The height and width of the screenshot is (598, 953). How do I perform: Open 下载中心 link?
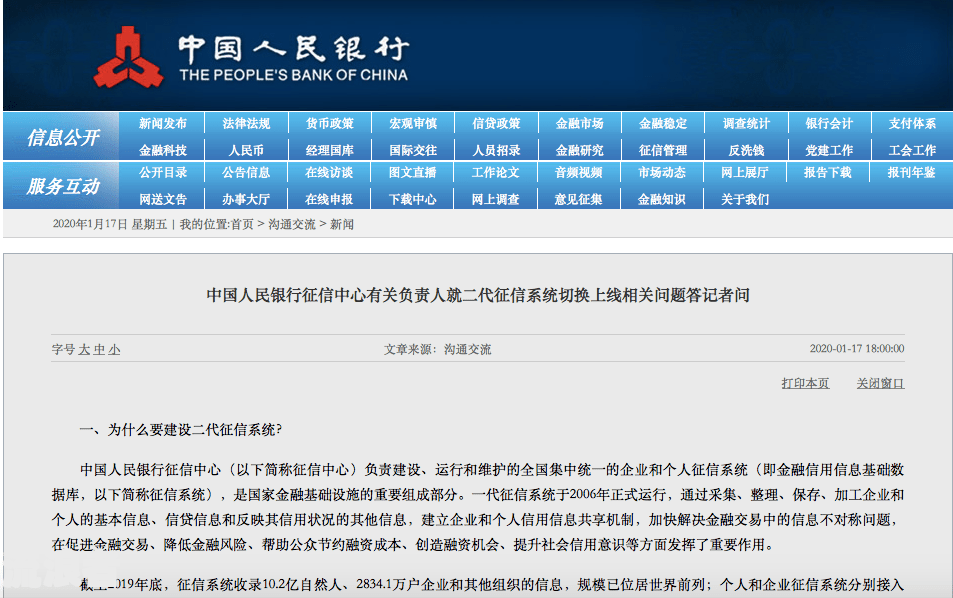pyautogui.click(x=412, y=199)
